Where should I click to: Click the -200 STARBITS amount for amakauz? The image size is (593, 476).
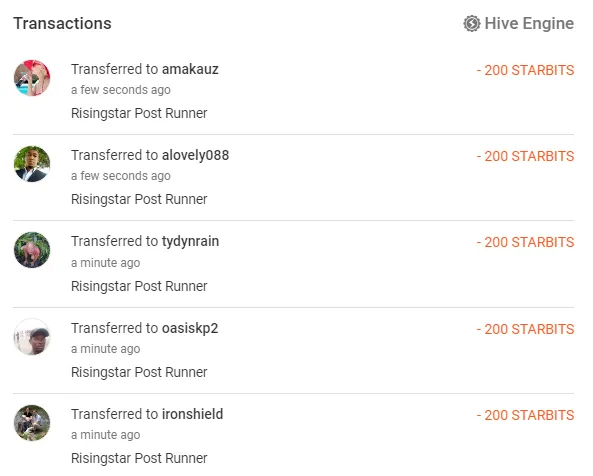(525, 70)
